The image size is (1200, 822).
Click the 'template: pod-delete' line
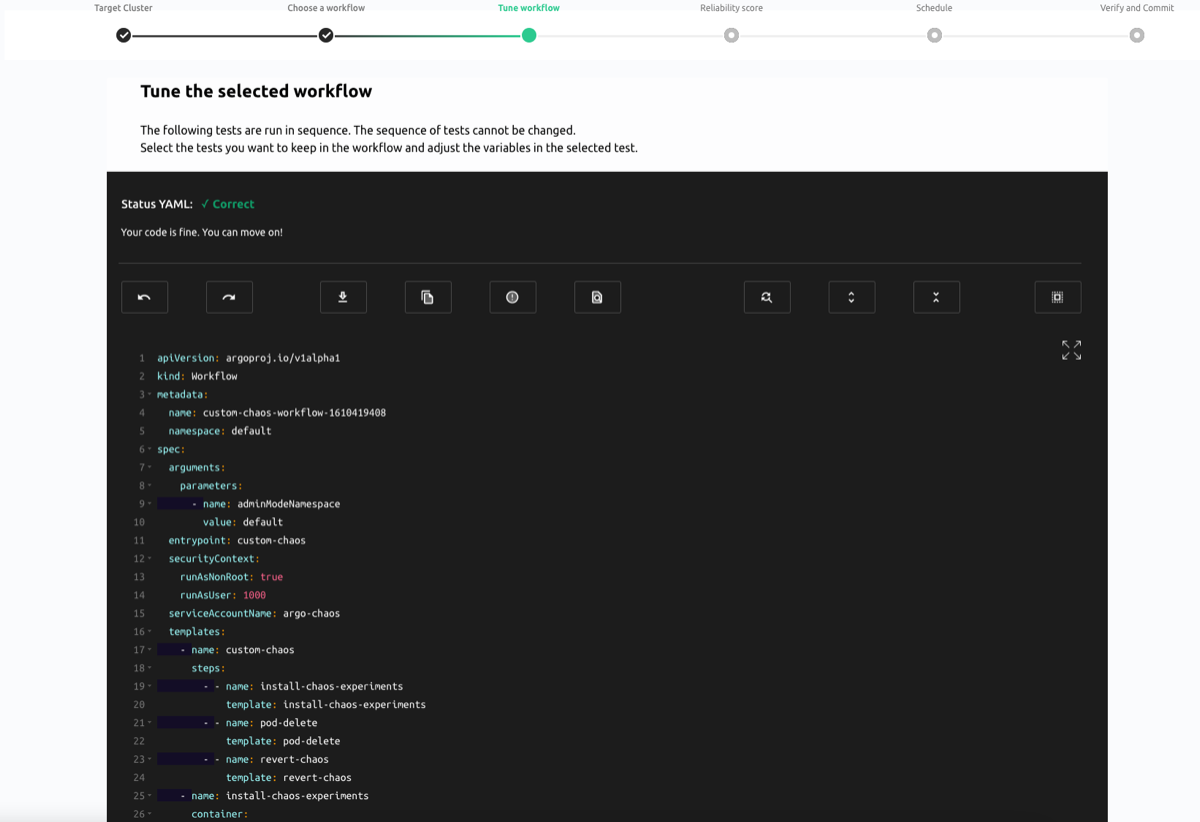click(283, 742)
